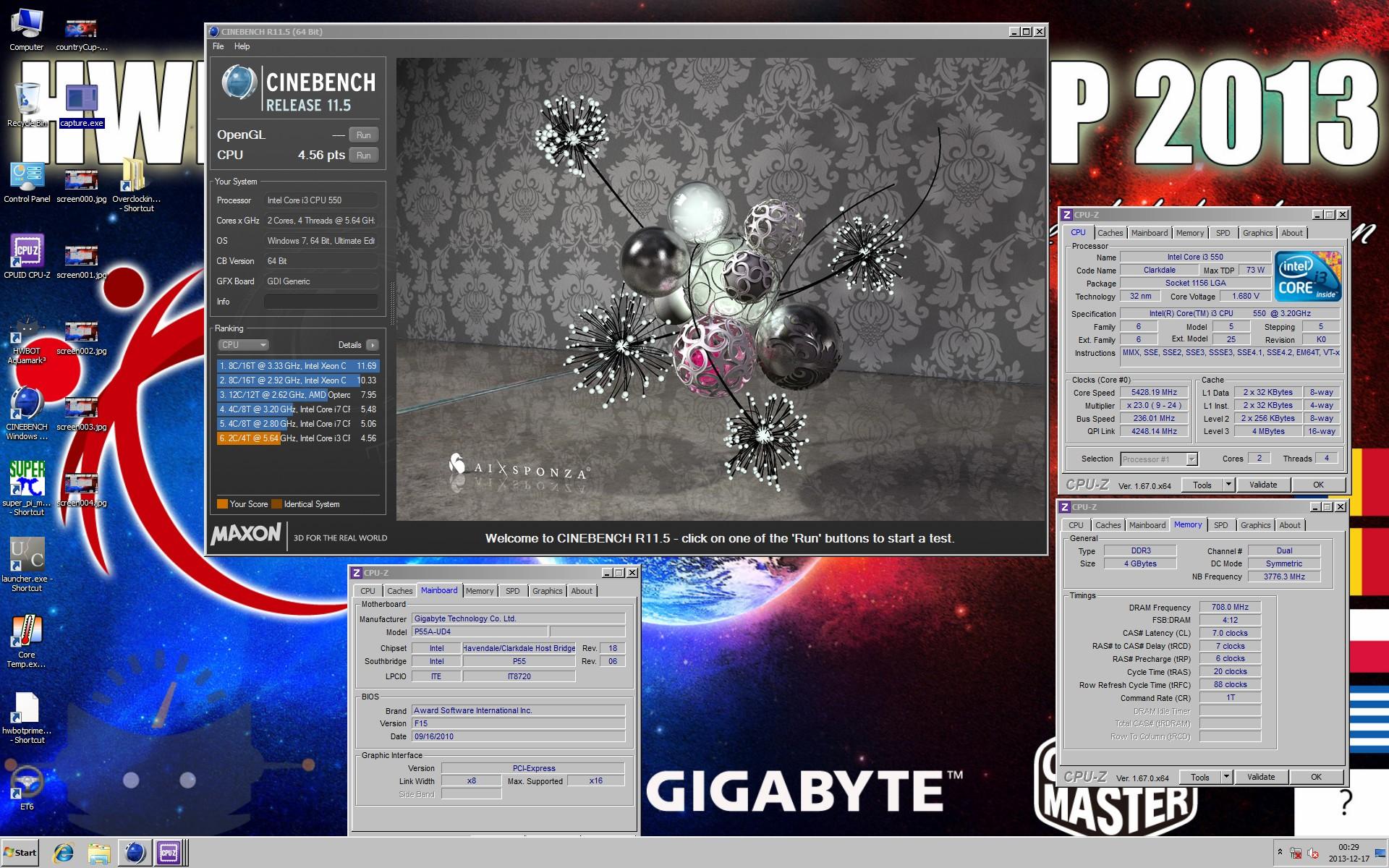Open Caches tab in top CPU-Z window

pos(1110,233)
